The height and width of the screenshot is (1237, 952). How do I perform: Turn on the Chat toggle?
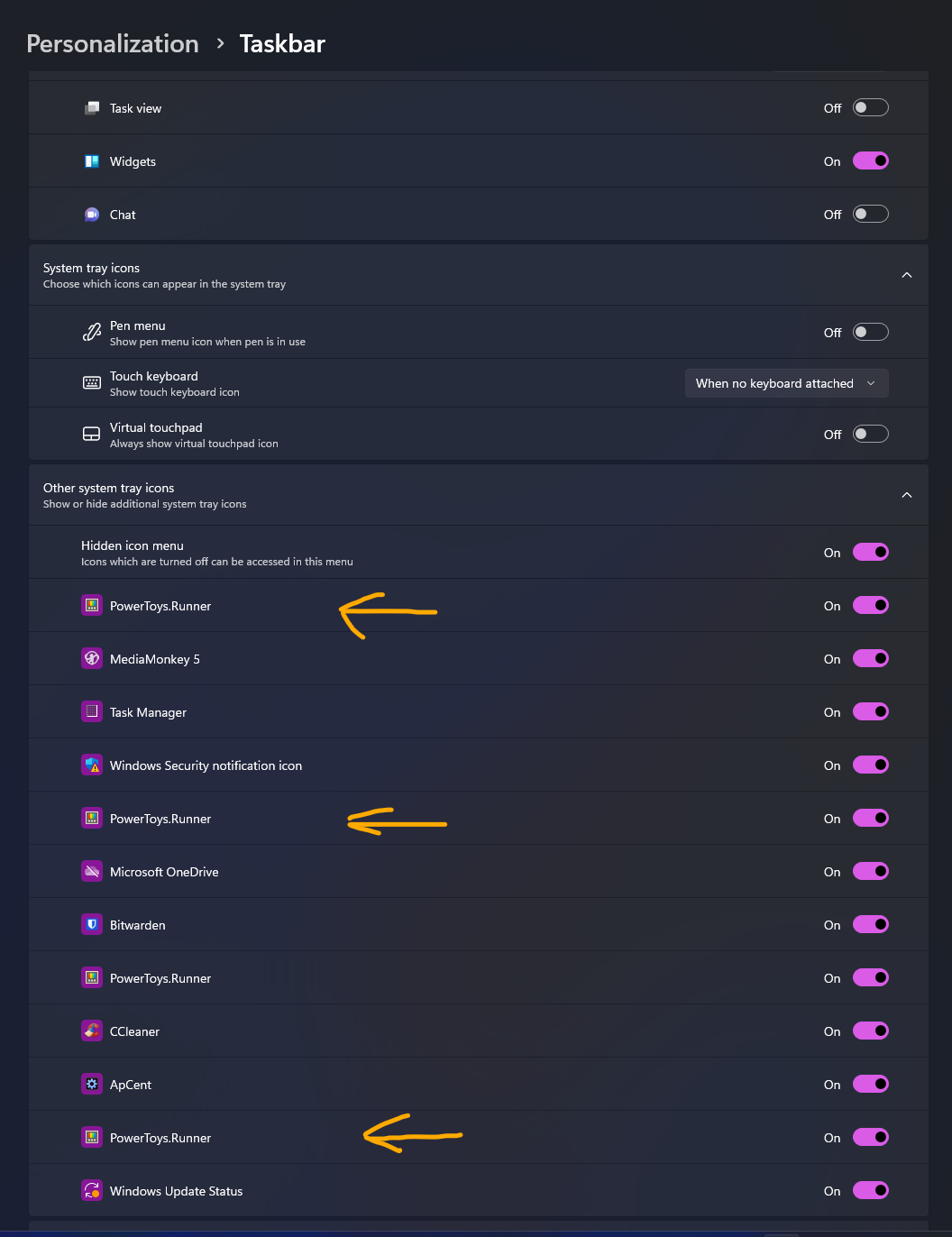tap(870, 214)
